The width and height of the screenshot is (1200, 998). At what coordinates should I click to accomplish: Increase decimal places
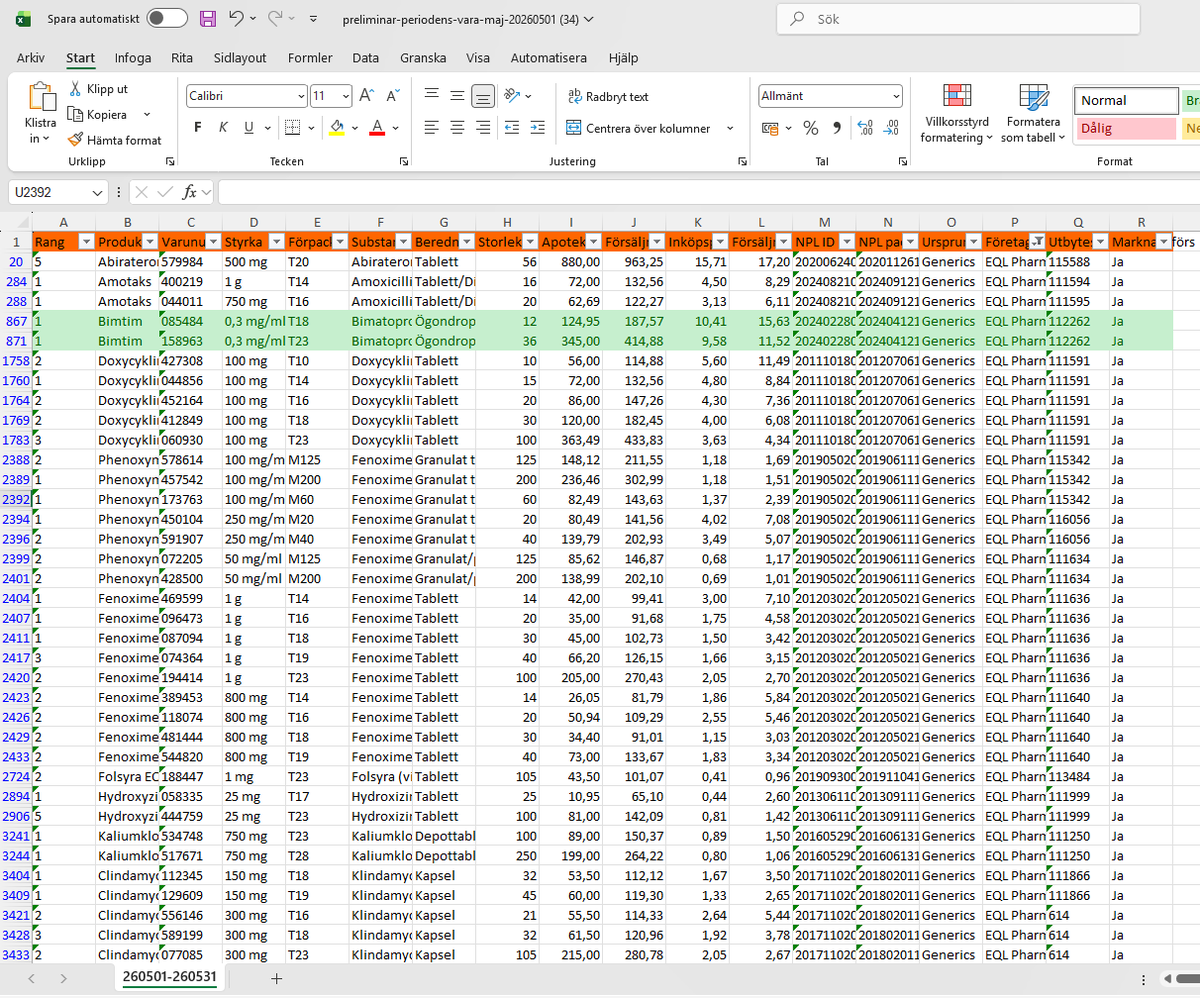point(865,128)
